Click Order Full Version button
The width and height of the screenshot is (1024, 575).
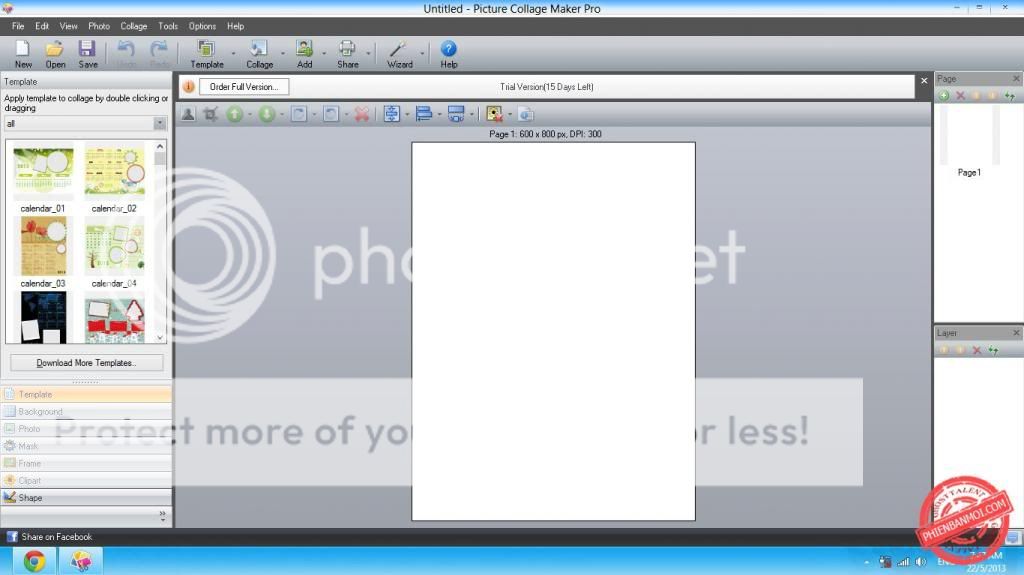click(x=244, y=86)
